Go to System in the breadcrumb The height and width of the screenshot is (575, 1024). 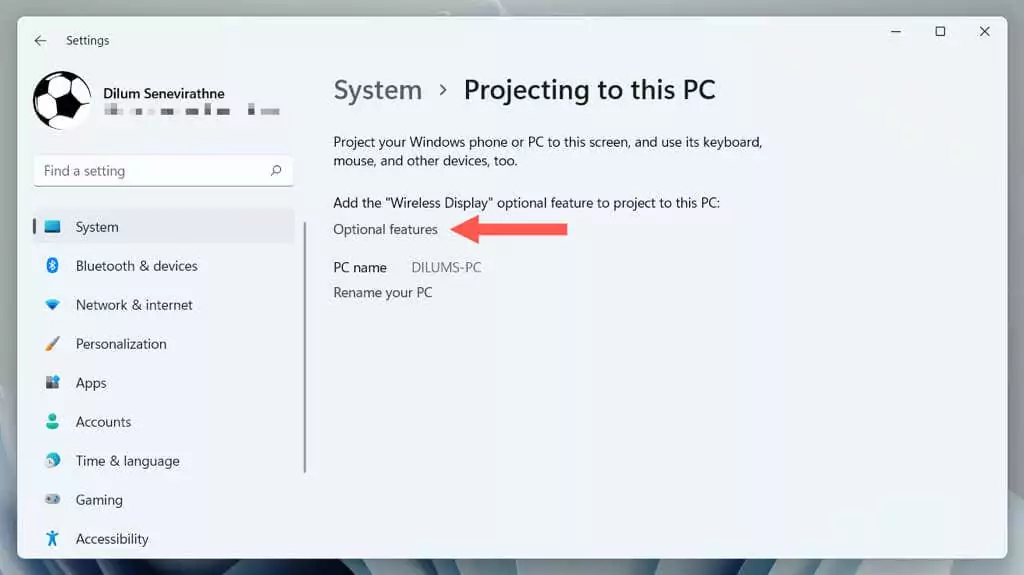pos(377,90)
